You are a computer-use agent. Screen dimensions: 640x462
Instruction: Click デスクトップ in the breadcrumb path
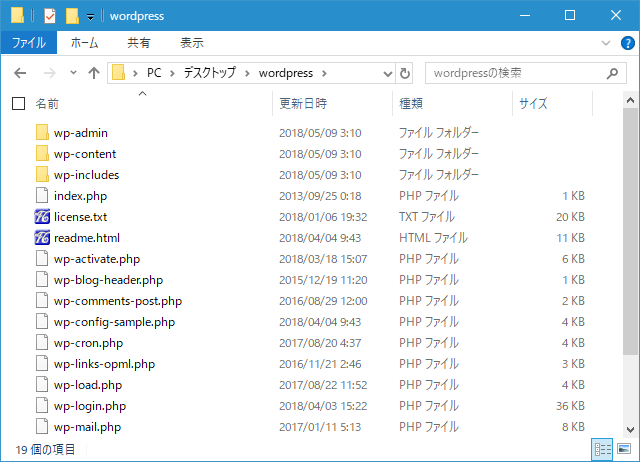(x=209, y=73)
